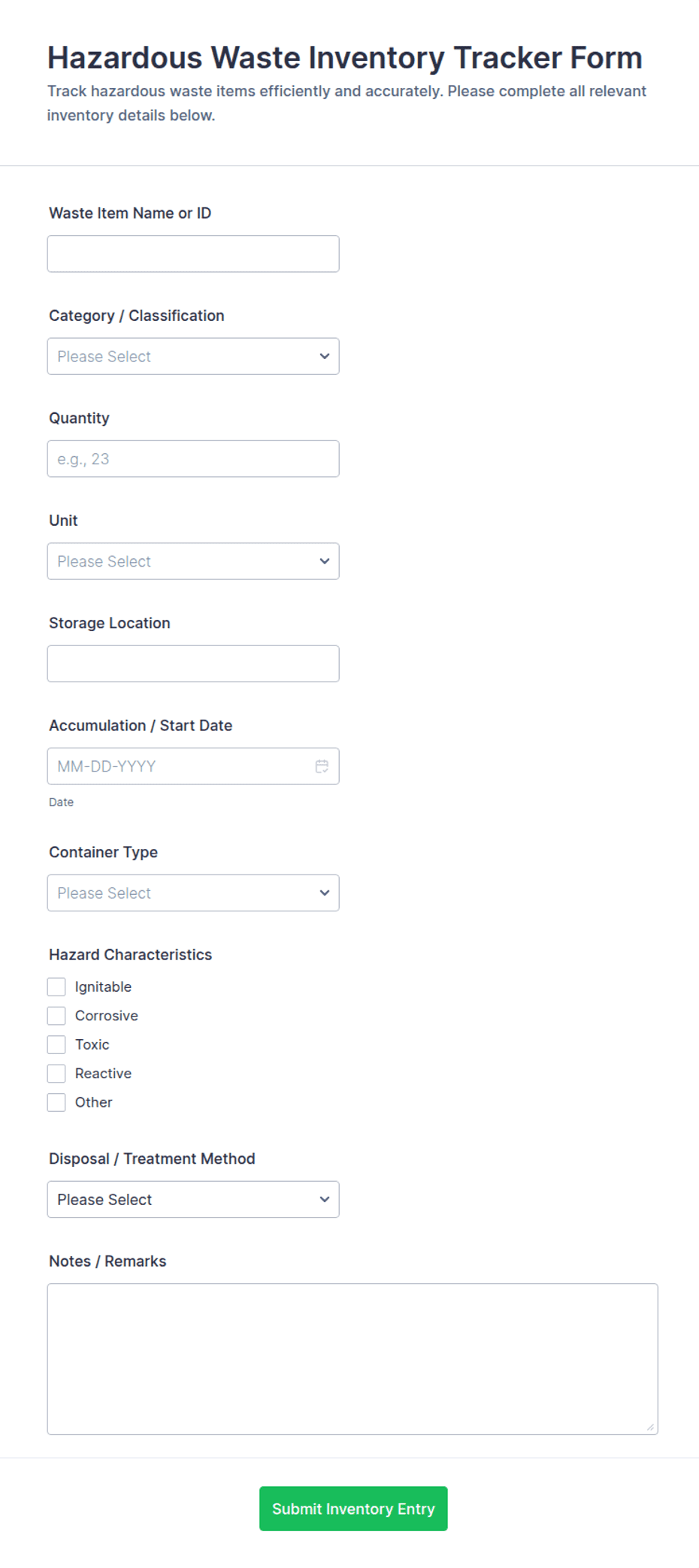The width and height of the screenshot is (699, 1568).
Task: Expand the Unit select menu
Action: point(193,561)
